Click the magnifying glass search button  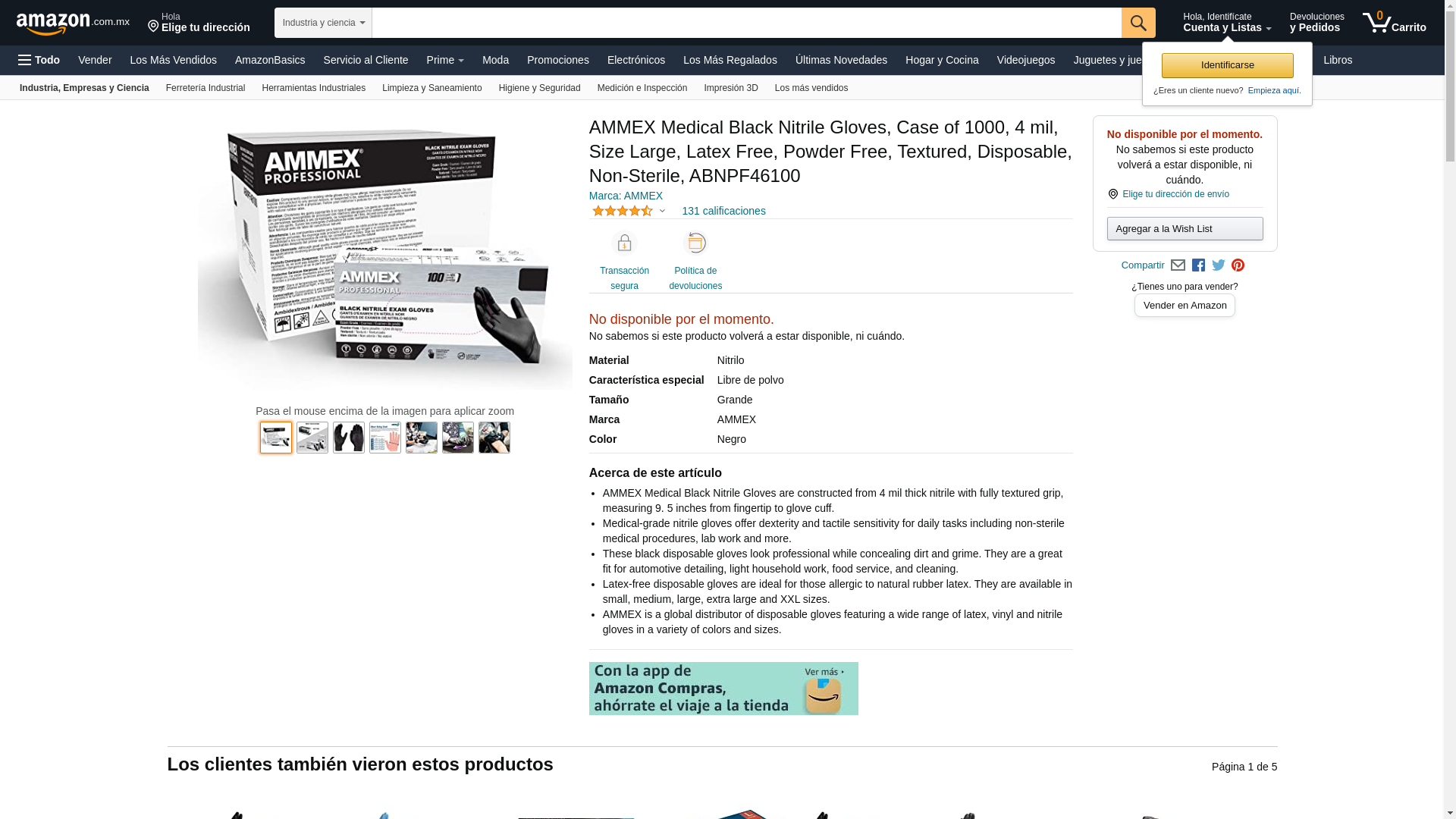pos(1137,23)
